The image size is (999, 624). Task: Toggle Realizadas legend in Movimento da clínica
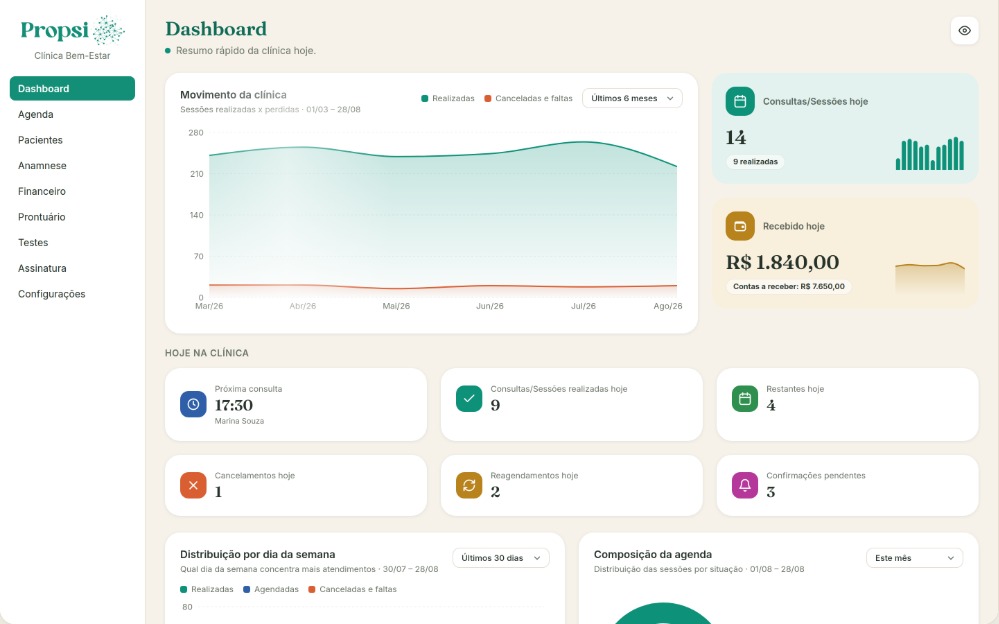(448, 98)
